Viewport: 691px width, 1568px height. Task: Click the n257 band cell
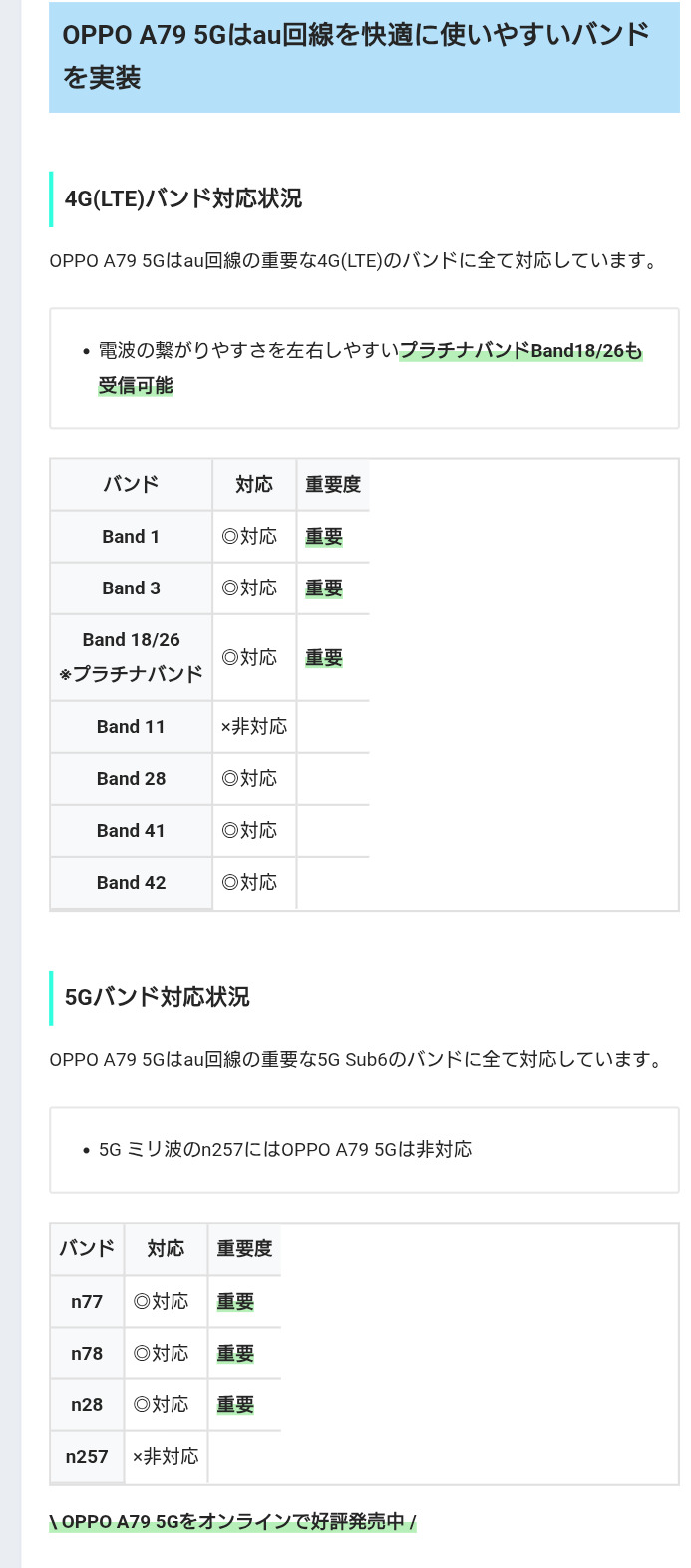point(87,1457)
